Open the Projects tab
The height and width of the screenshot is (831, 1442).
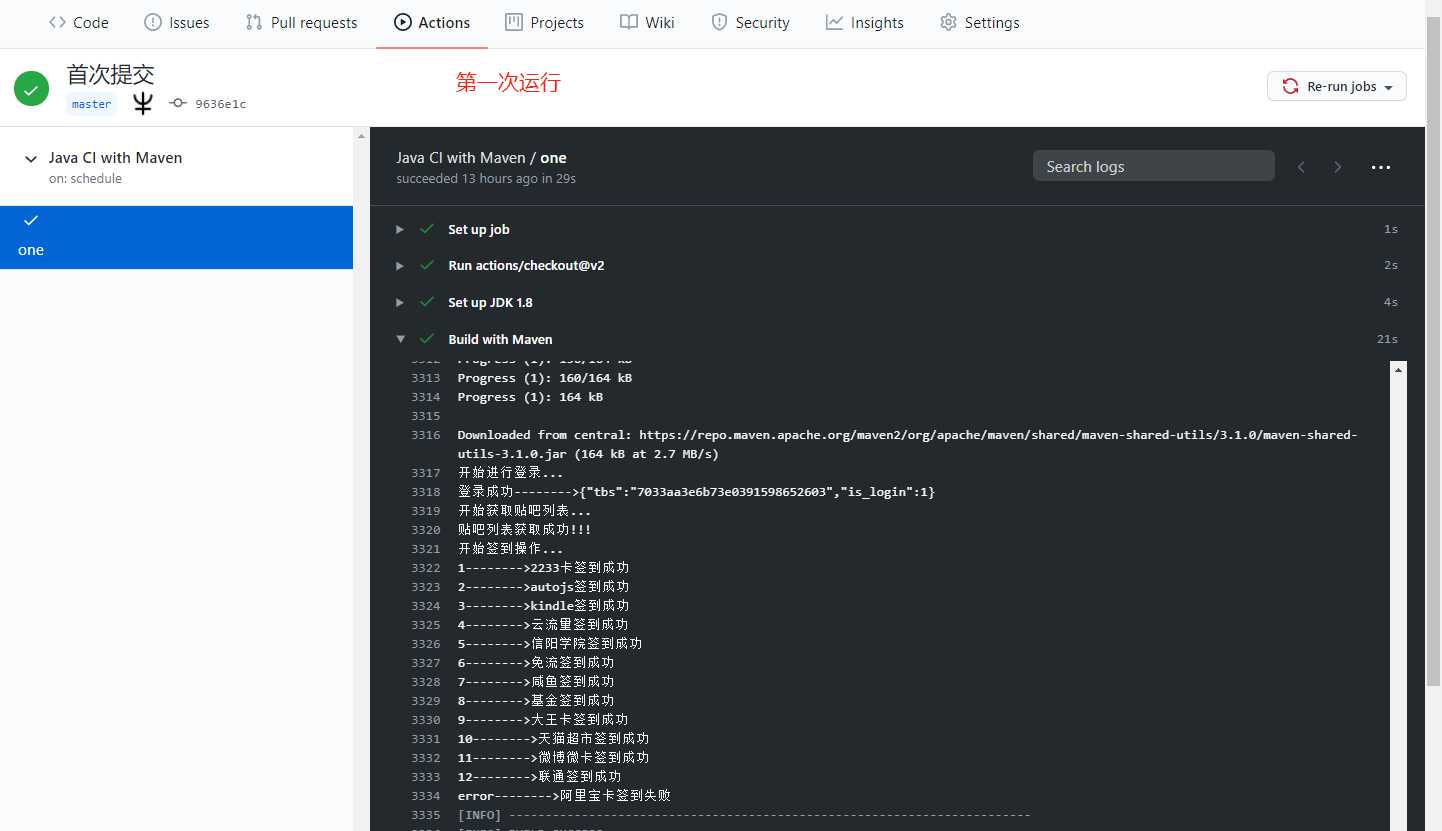click(x=544, y=22)
